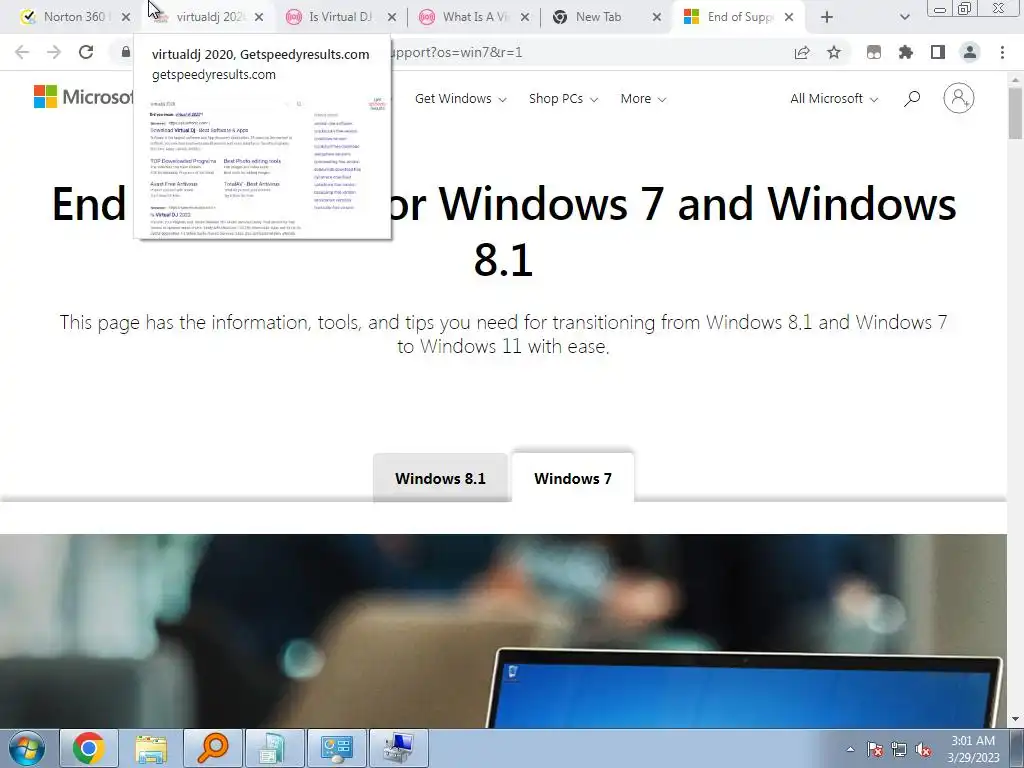Click the scrollbar down arrow

(1015, 720)
